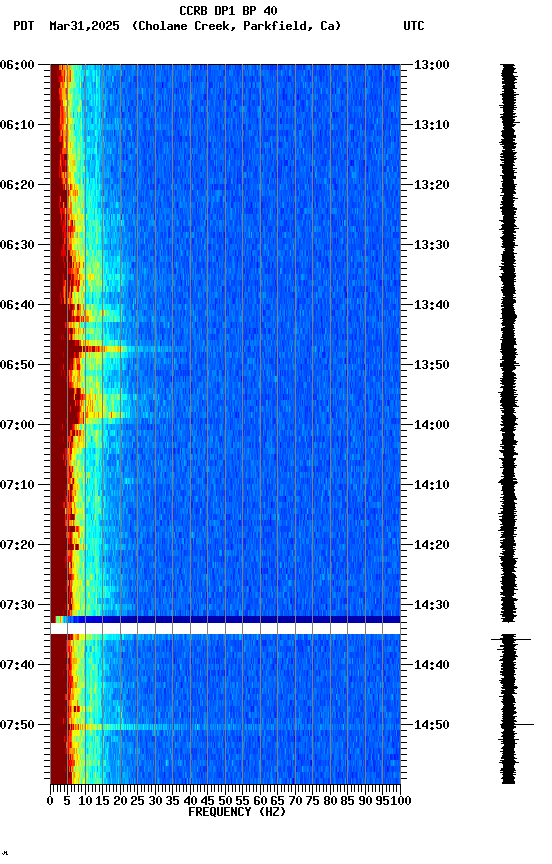552x864 pixels.
Task: Click the title text 'CCRB DP1 BP 40'
Action: 228,11
